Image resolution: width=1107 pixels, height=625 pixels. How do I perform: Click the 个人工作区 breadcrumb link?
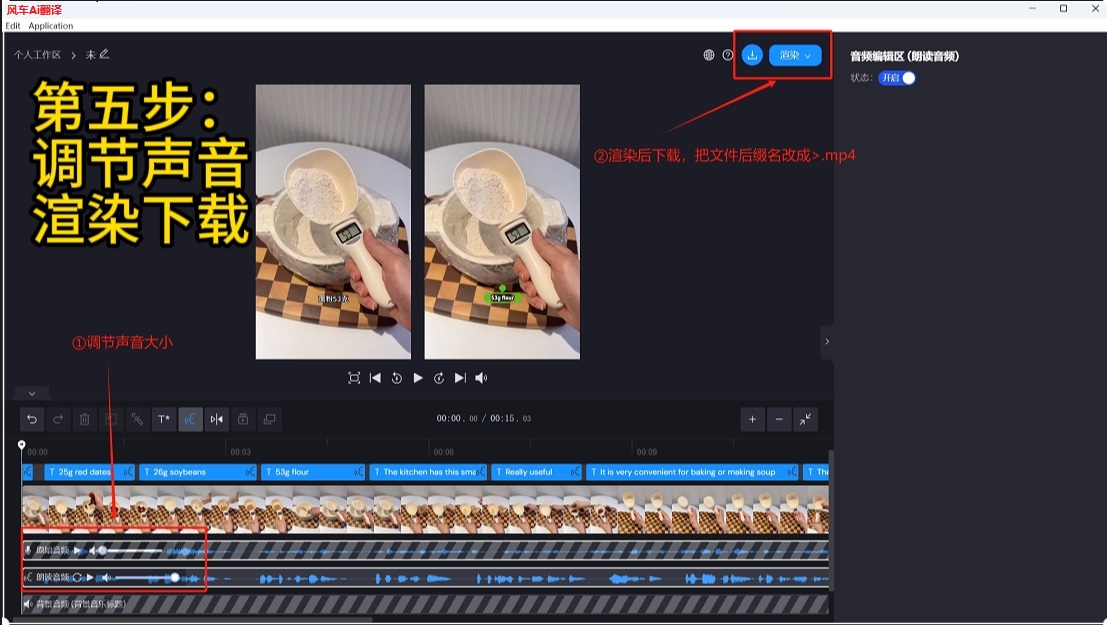[37, 55]
